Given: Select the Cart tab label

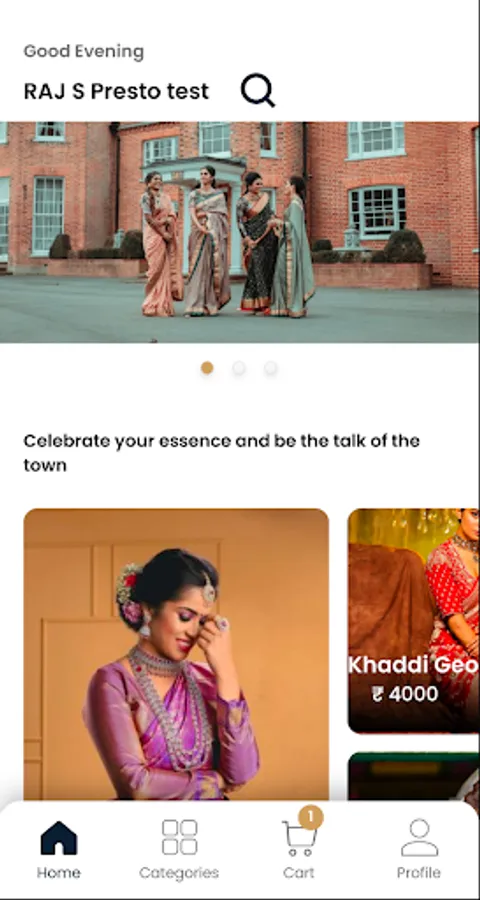Looking at the screenshot, I should tap(299, 873).
